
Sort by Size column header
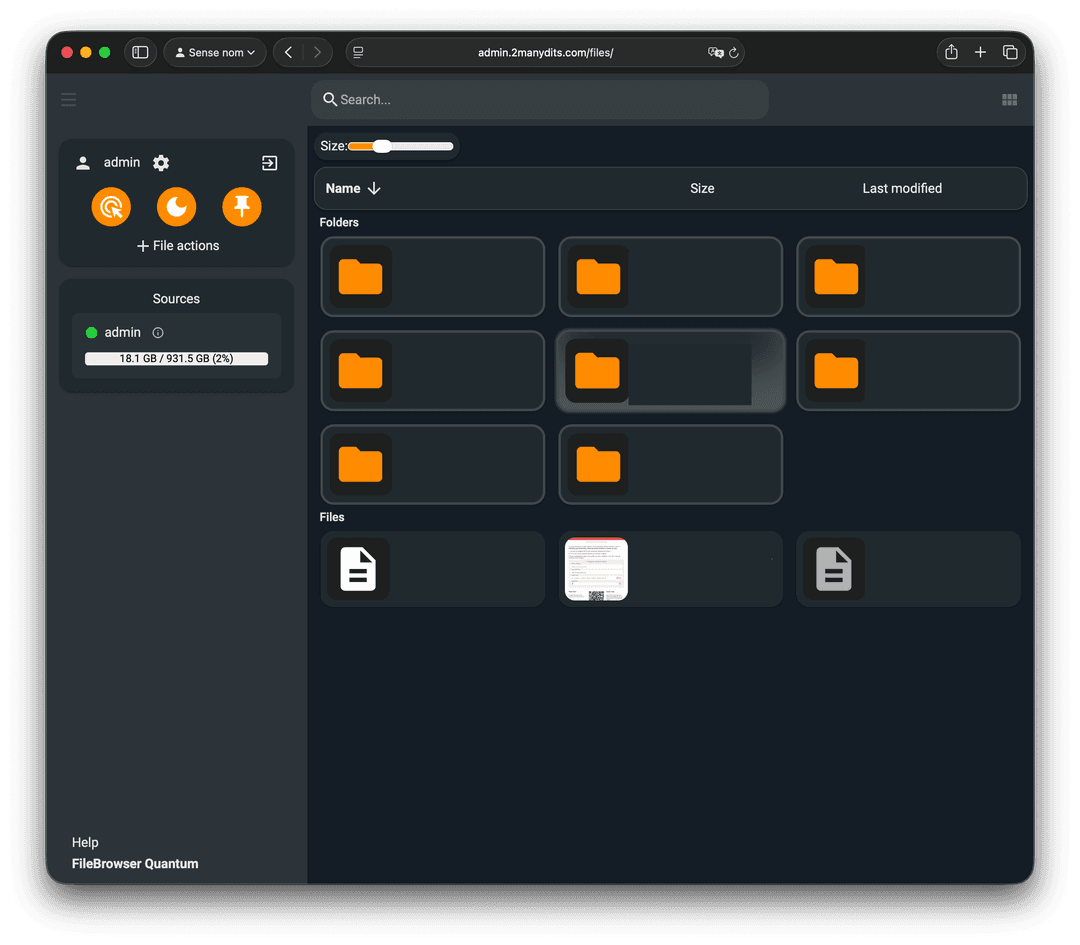point(702,188)
